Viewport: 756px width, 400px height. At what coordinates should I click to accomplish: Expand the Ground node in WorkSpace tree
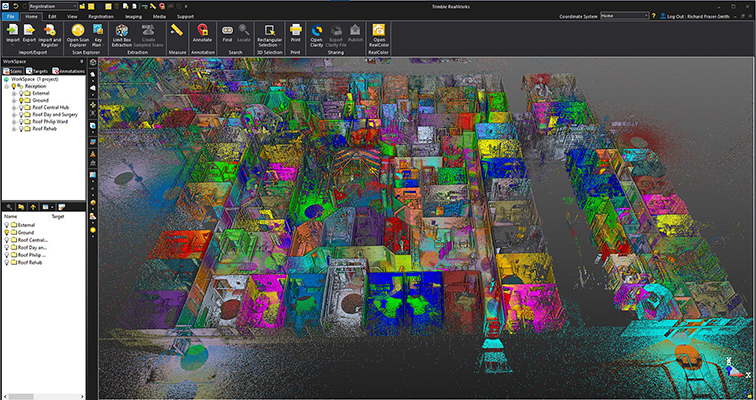coord(14,100)
